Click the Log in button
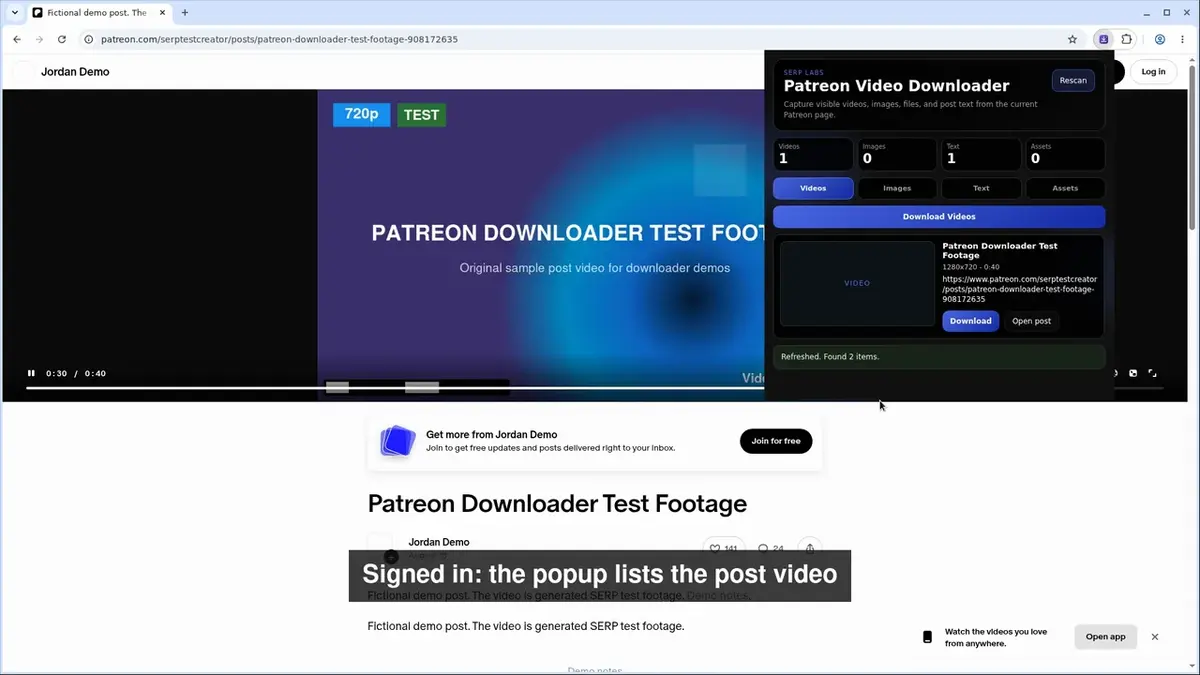The height and width of the screenshot is (675, 1200). (x=1153, y=72)
